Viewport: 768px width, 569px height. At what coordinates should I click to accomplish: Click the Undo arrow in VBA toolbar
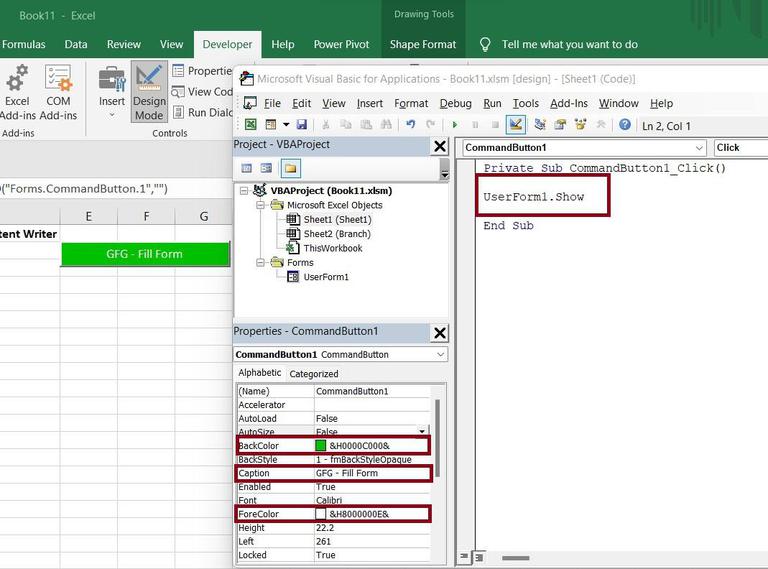pos(410,125)
